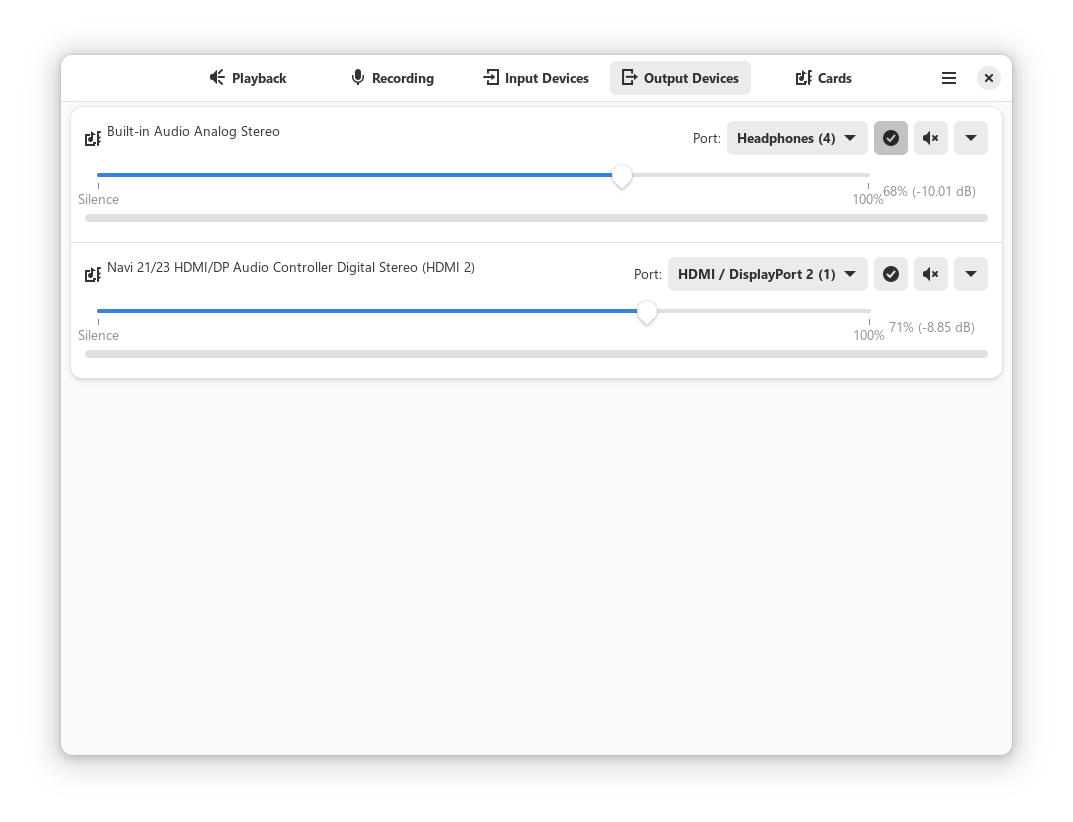
Task: Mute the Navi HDMI/DP audio output
Action: [x=931, y=274]
